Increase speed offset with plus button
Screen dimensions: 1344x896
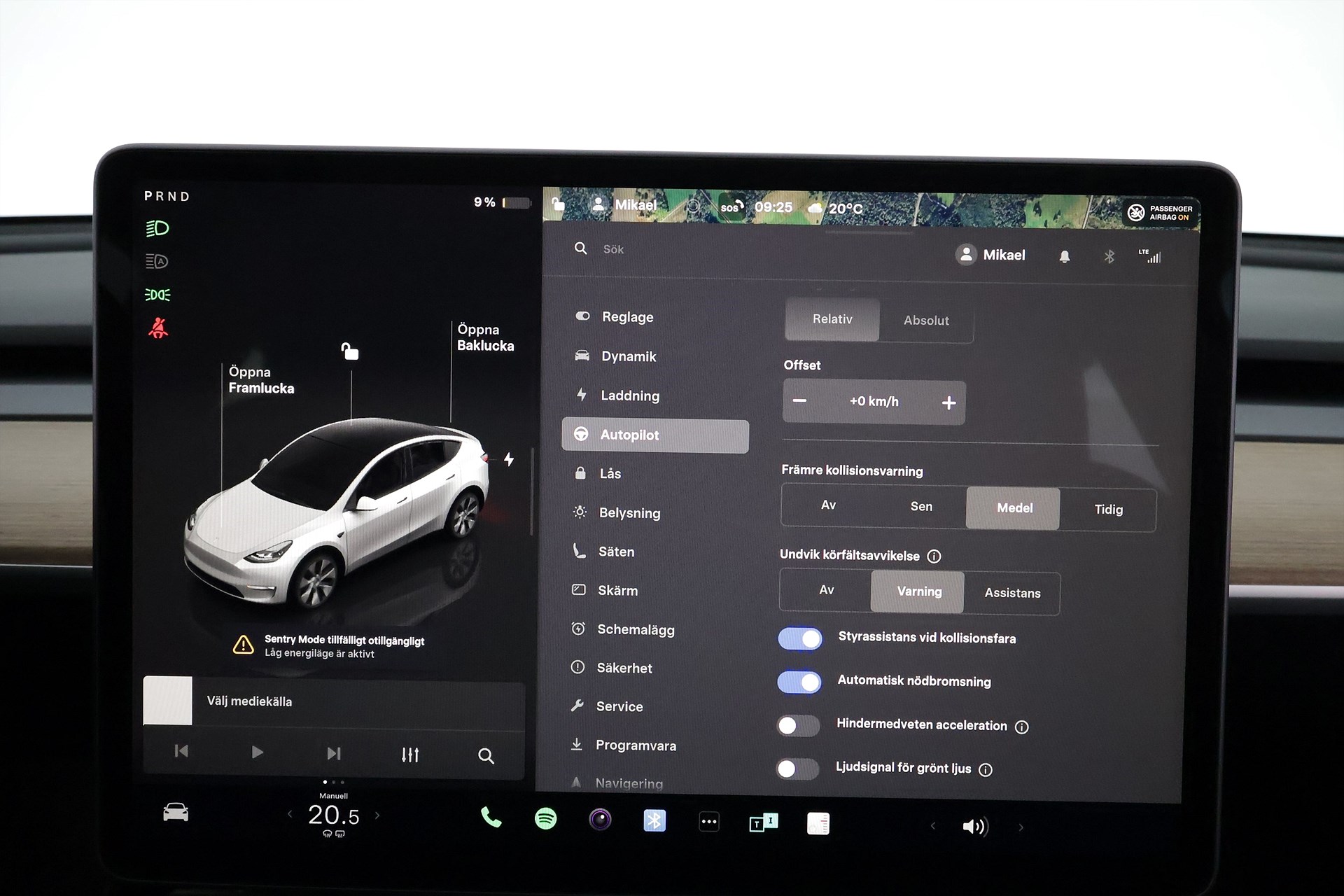tap(948, 402)
